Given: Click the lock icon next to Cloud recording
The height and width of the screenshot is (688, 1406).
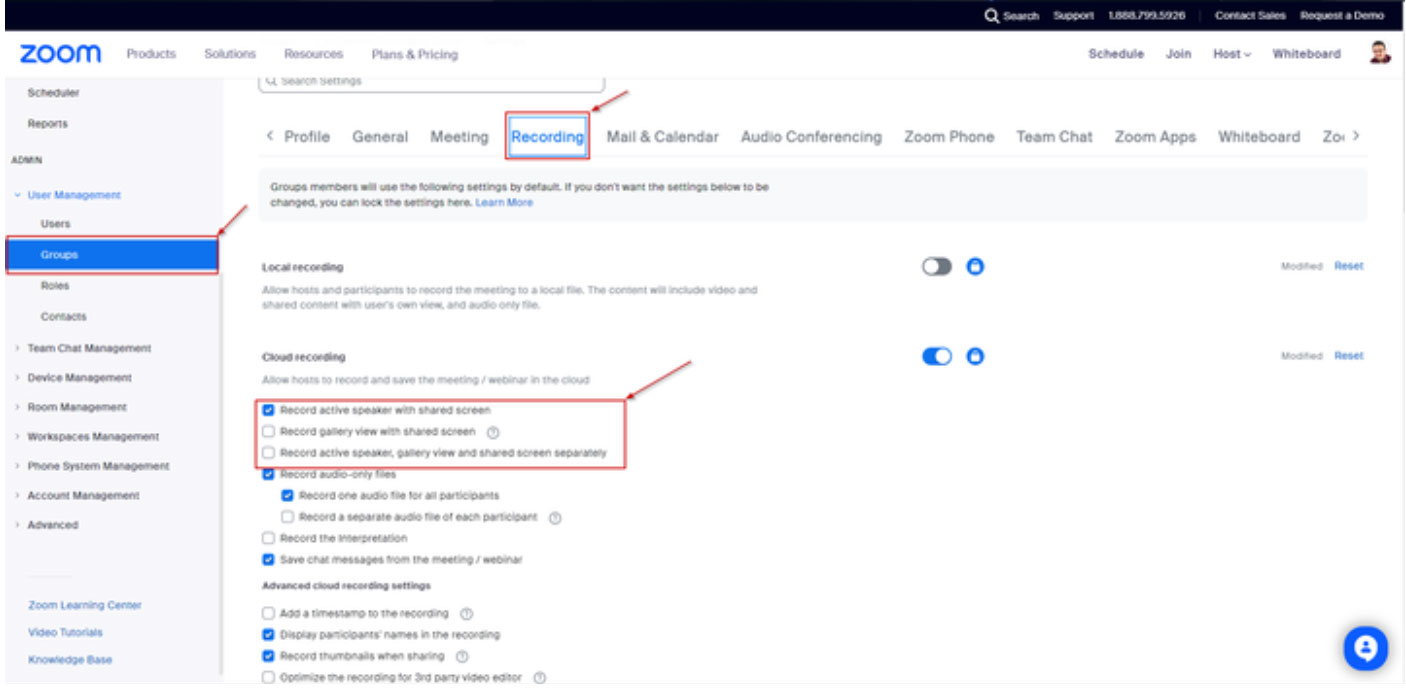Looking at the screenshot, I should tap(973, 355).
